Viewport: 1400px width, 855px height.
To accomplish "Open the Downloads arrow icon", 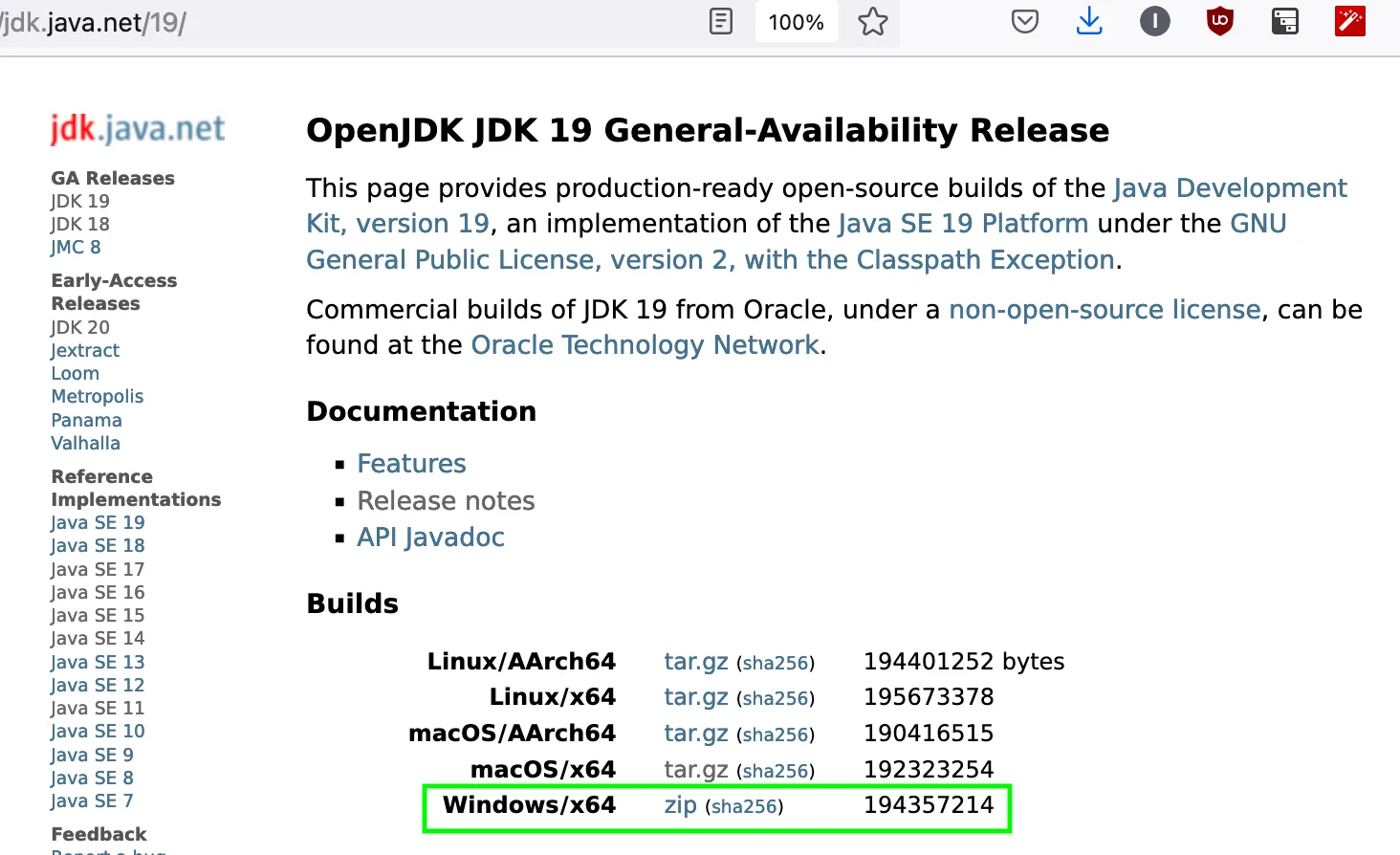I will pyautogui.click(x=1089, y=21).
